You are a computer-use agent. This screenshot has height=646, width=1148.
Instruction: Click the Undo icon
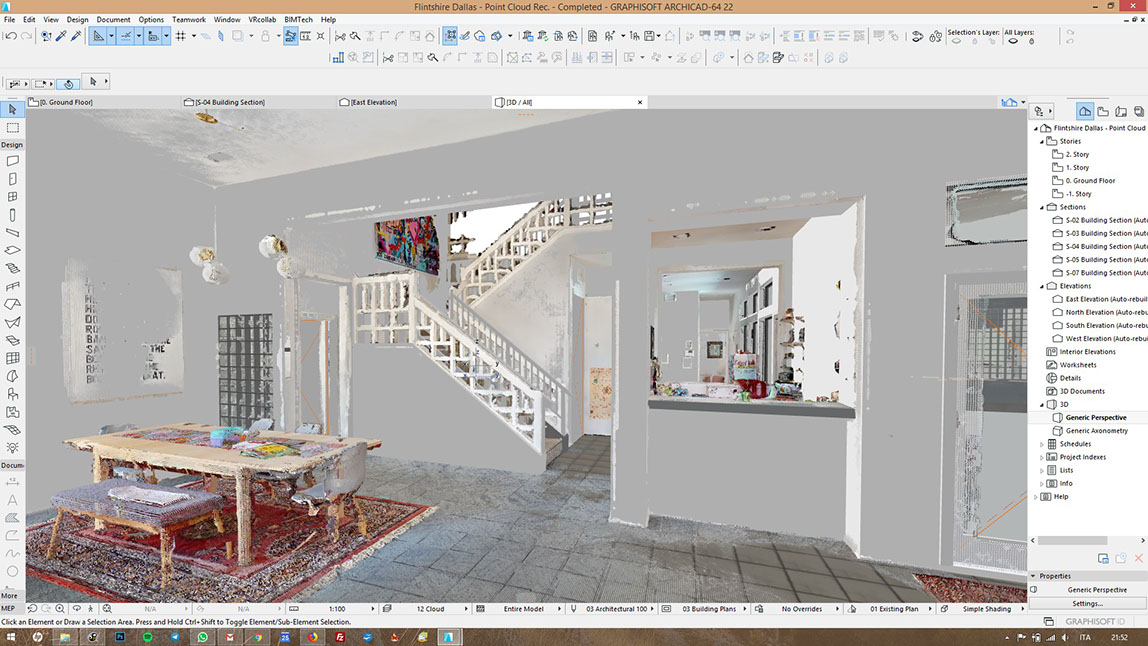coord(9,36)
